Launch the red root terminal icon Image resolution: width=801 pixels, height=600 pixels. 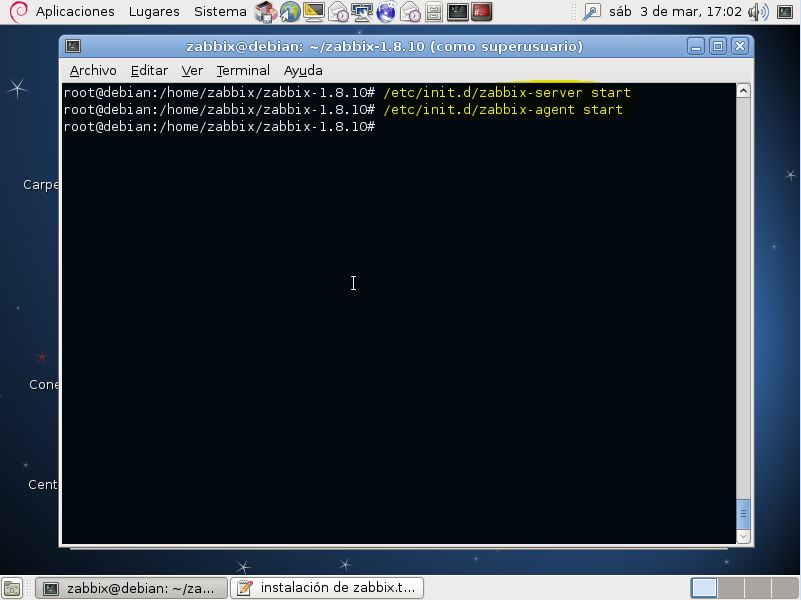pyautogui.click(x=482, y=12)
